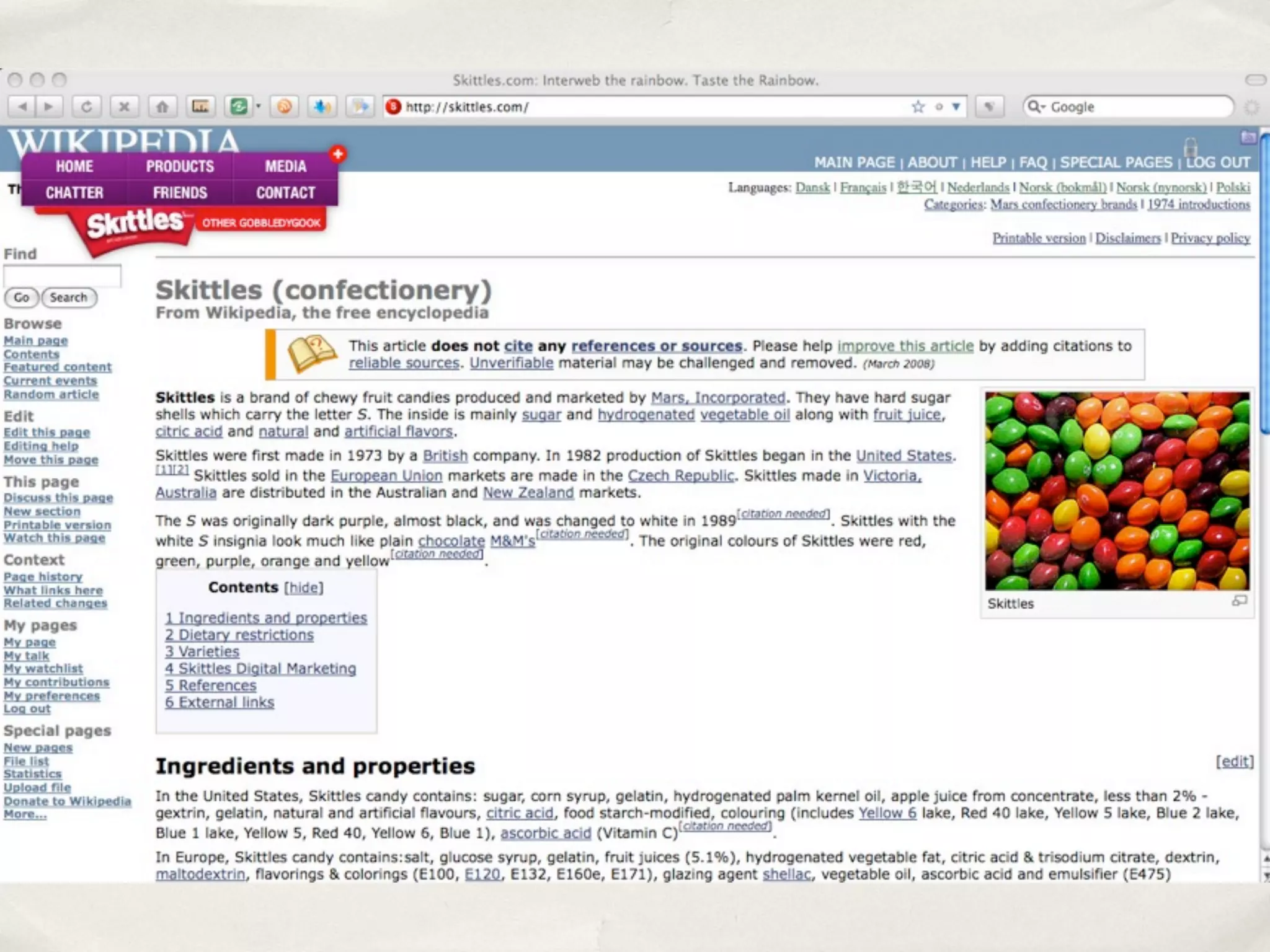This screenshot has height=952, width=1270.
Task: Open dropdown arrow beside green toolbar icon
Action: (x=259, y=107)
